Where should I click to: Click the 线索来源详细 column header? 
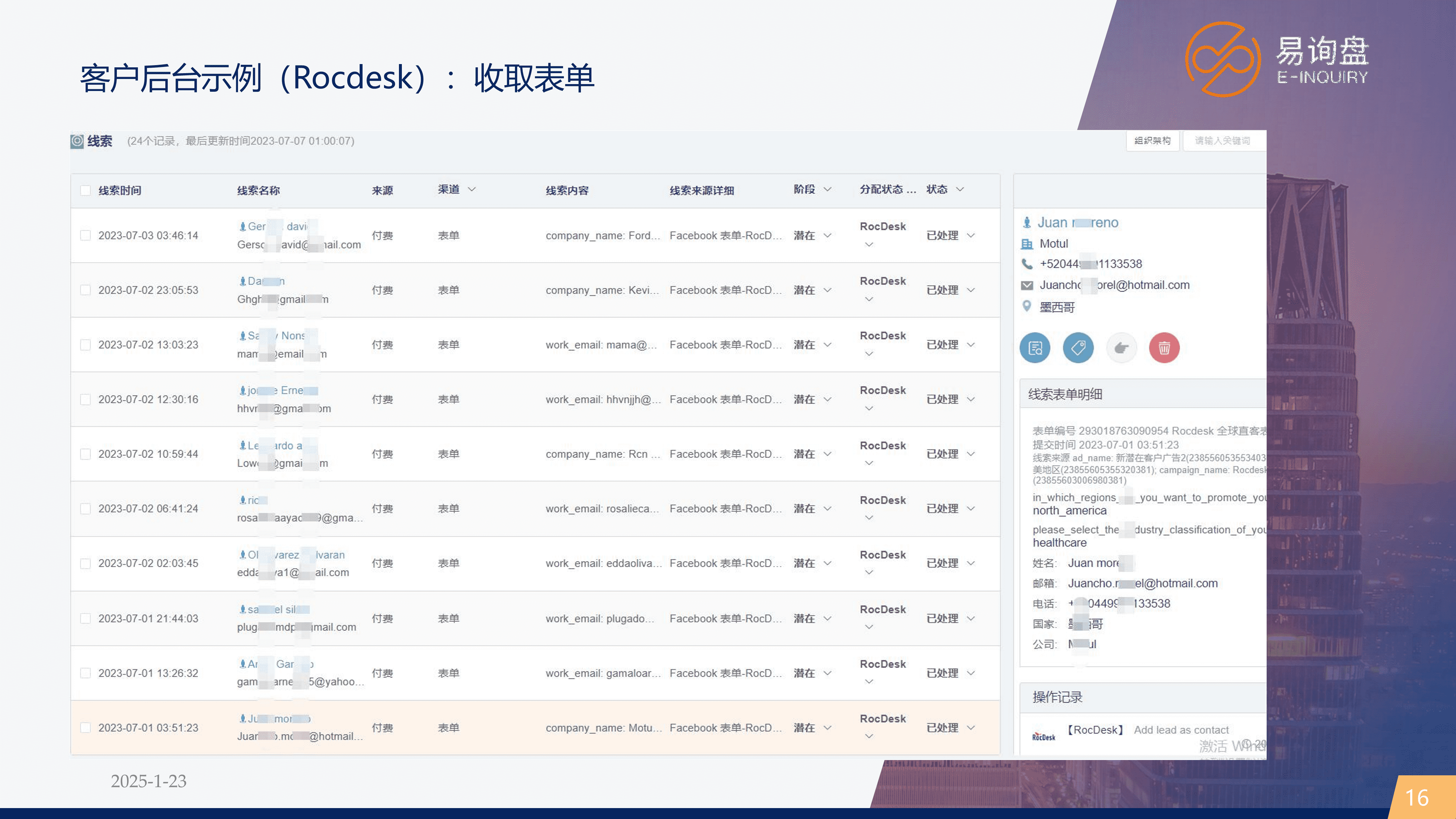click(702, 190)
